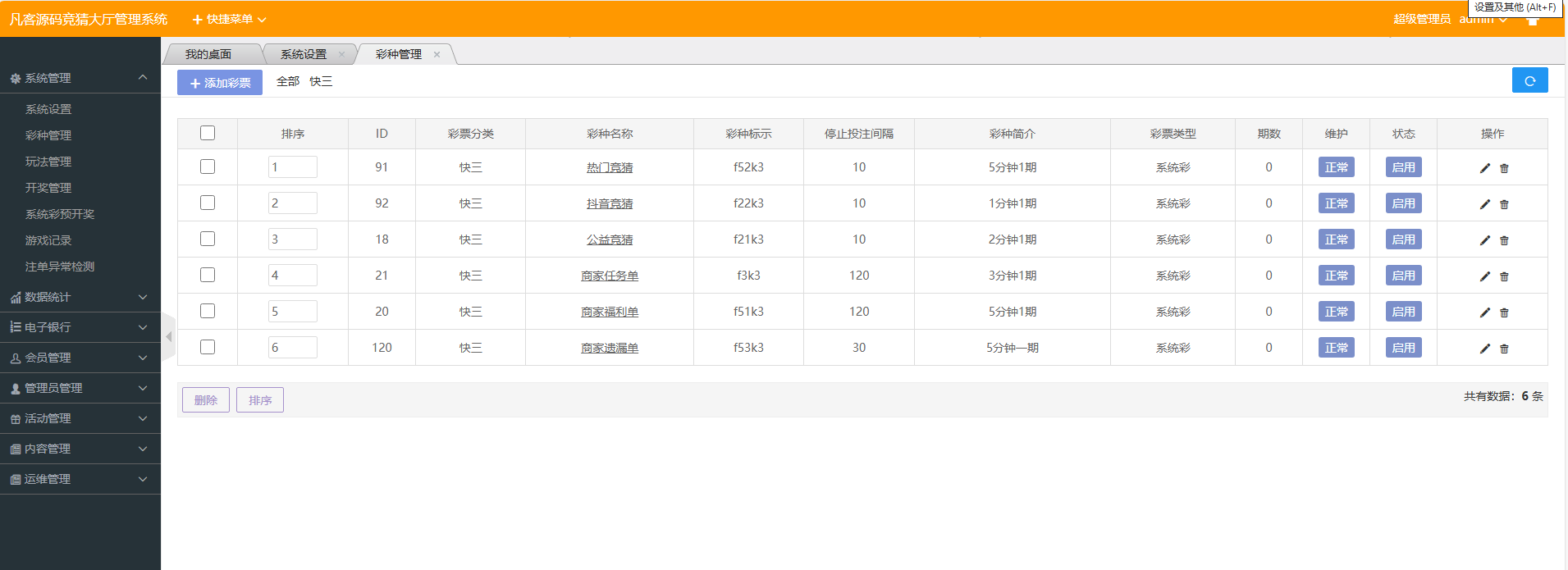Viewport: 1568px width, 570px height.
Task: Close the 彩种管理 tab with its x
Action: click(437, 55)
